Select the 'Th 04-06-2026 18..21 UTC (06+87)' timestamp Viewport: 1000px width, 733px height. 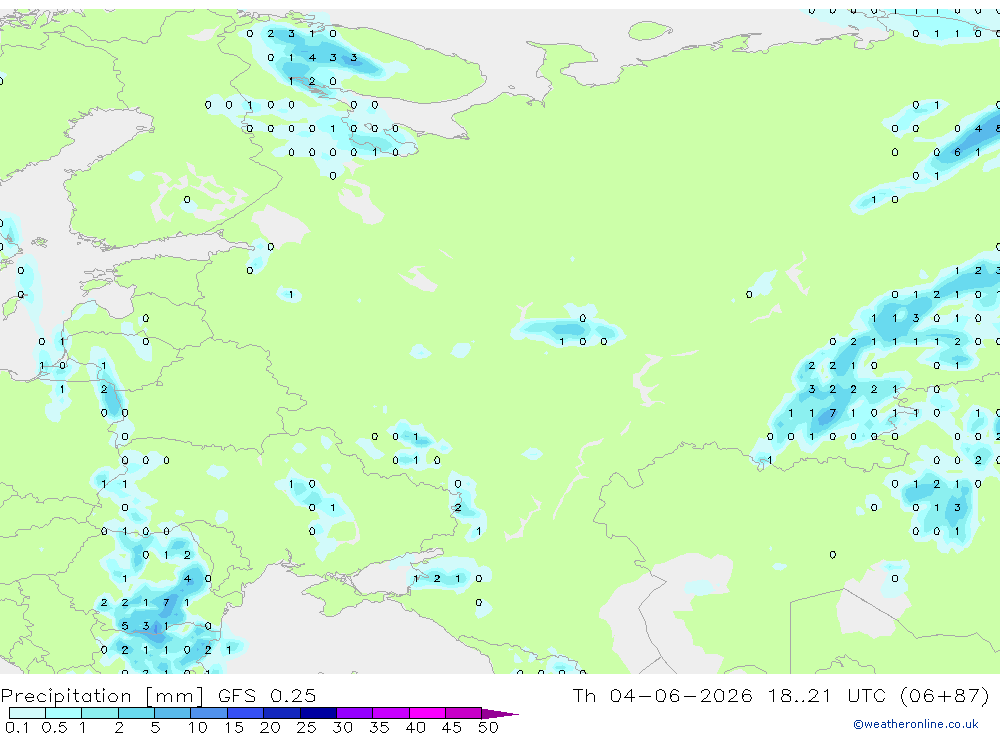[x=781, y=695]
